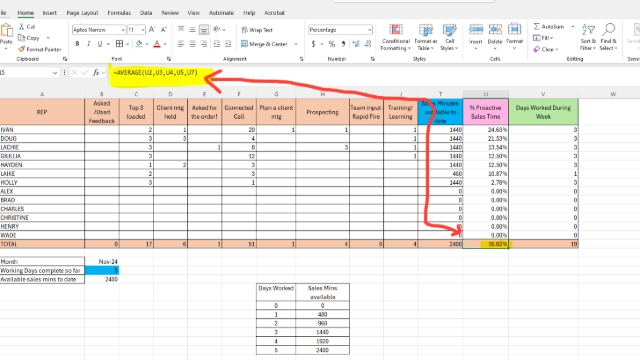This screenshot has height=360, width=640.
Task: Apply Percent Style format
Action: click(x=332, y=44)
